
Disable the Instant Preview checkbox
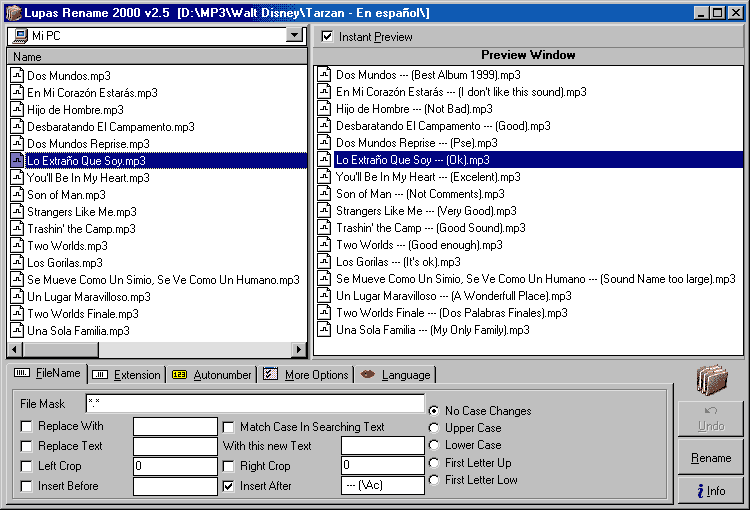click(x=328, y=37)
